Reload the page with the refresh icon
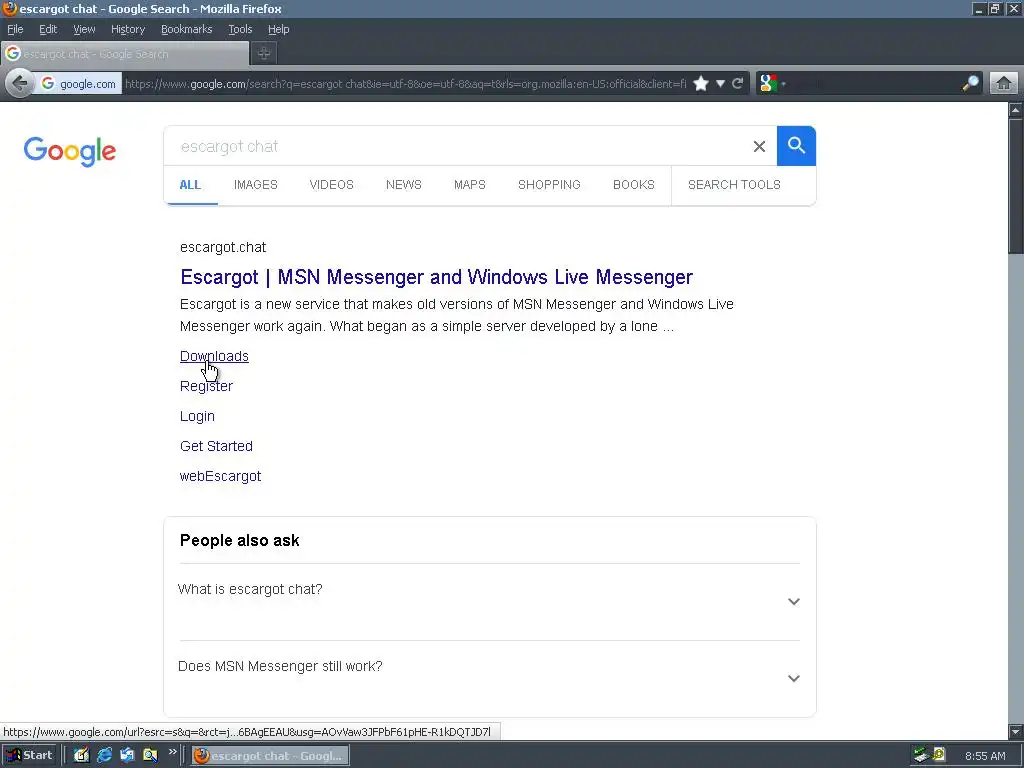 pyautogui.click(x=738, y=84)
